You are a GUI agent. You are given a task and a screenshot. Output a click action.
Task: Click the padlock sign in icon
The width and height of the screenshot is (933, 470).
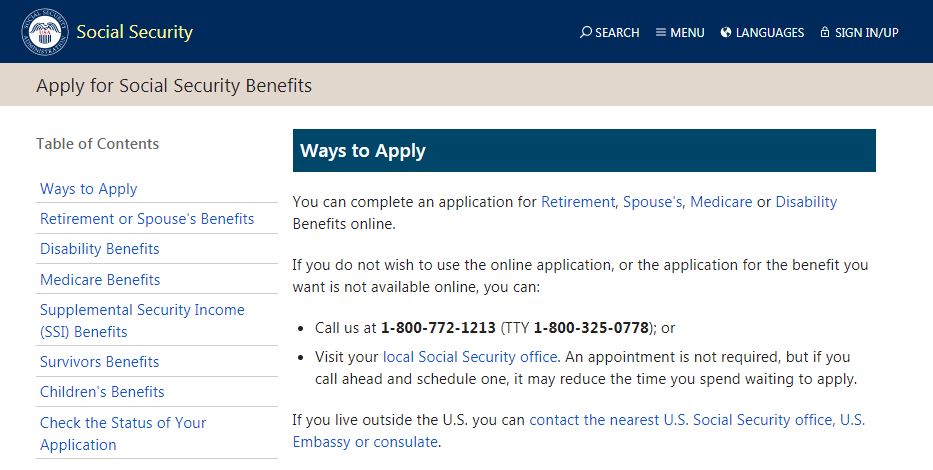pyautogui.click(x=825, y=32)
